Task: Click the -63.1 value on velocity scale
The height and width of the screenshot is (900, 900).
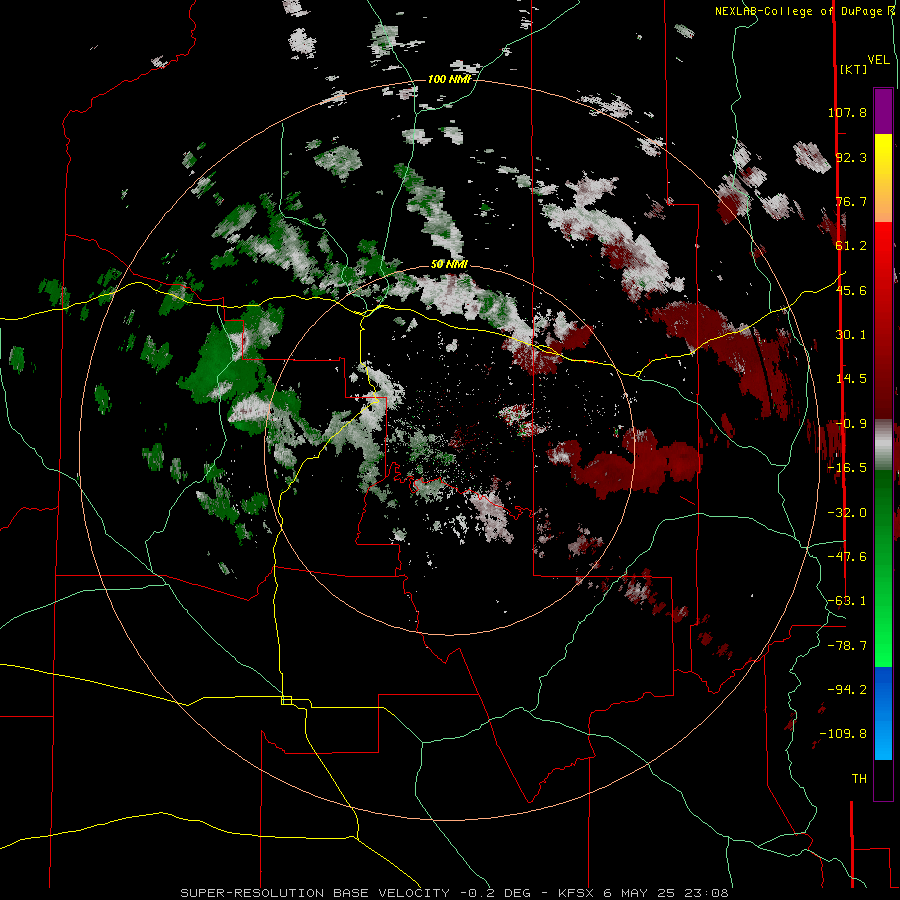Action: tap(847, 601)
